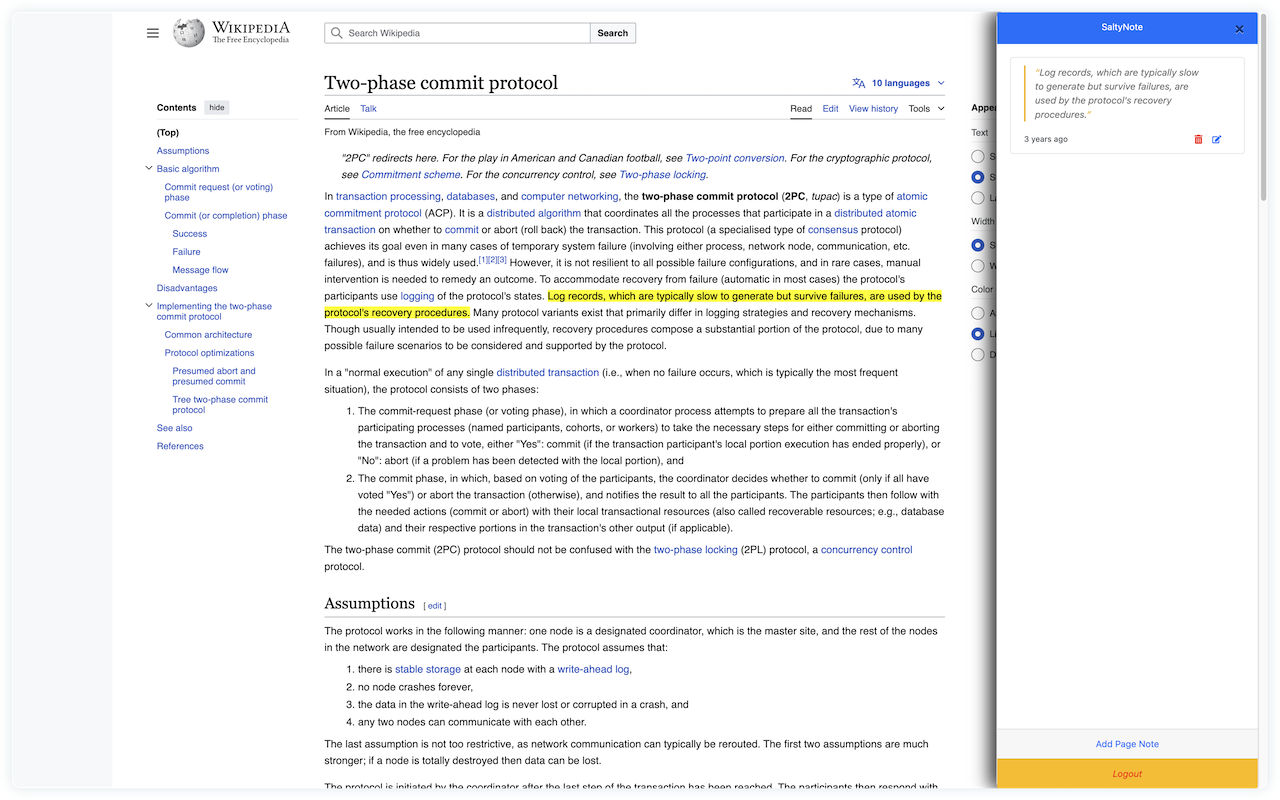The image size is (1280, 800).
Task: Collapse Implementing the two-phase commit protocol section
Action: [149, 306]
